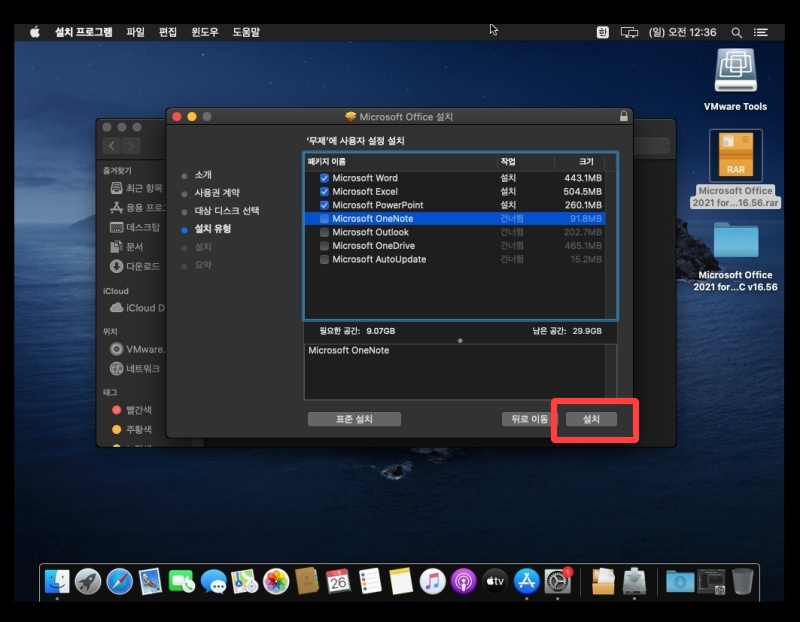Open Messages from the Dock
The image size is (800, 622).
click(213, 581)
